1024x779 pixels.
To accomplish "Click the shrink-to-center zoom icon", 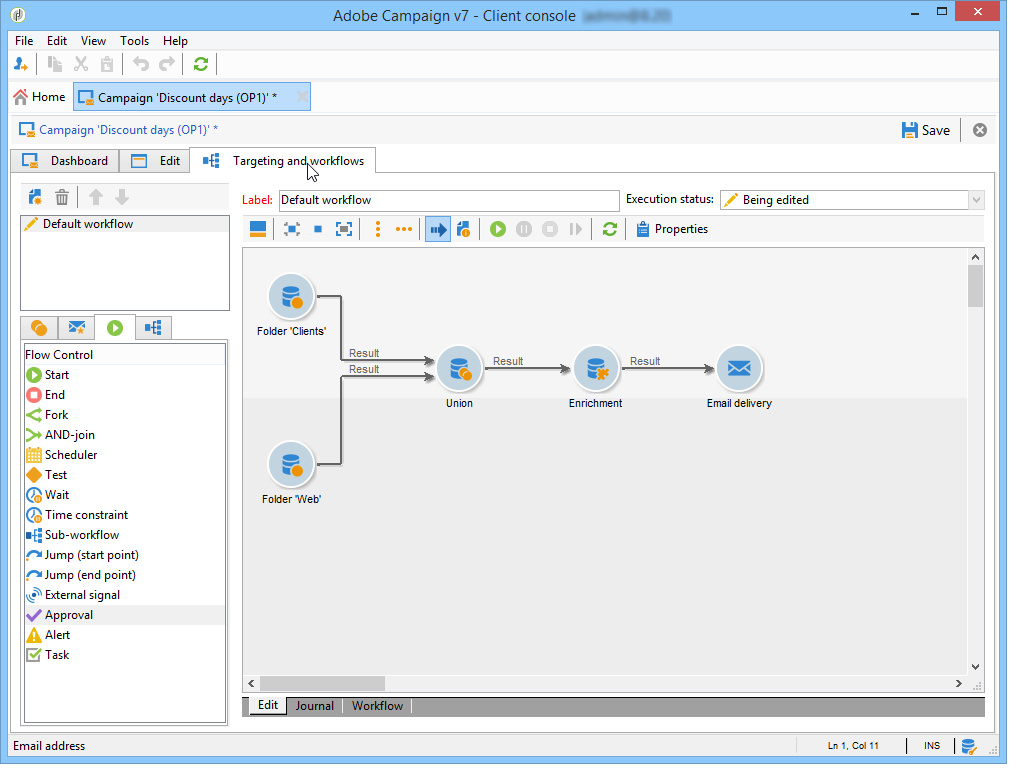I will tap(292, 229).
